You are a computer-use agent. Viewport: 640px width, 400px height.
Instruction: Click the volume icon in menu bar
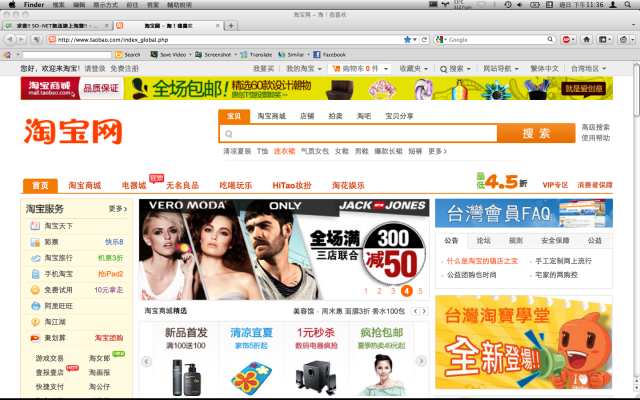520,4
